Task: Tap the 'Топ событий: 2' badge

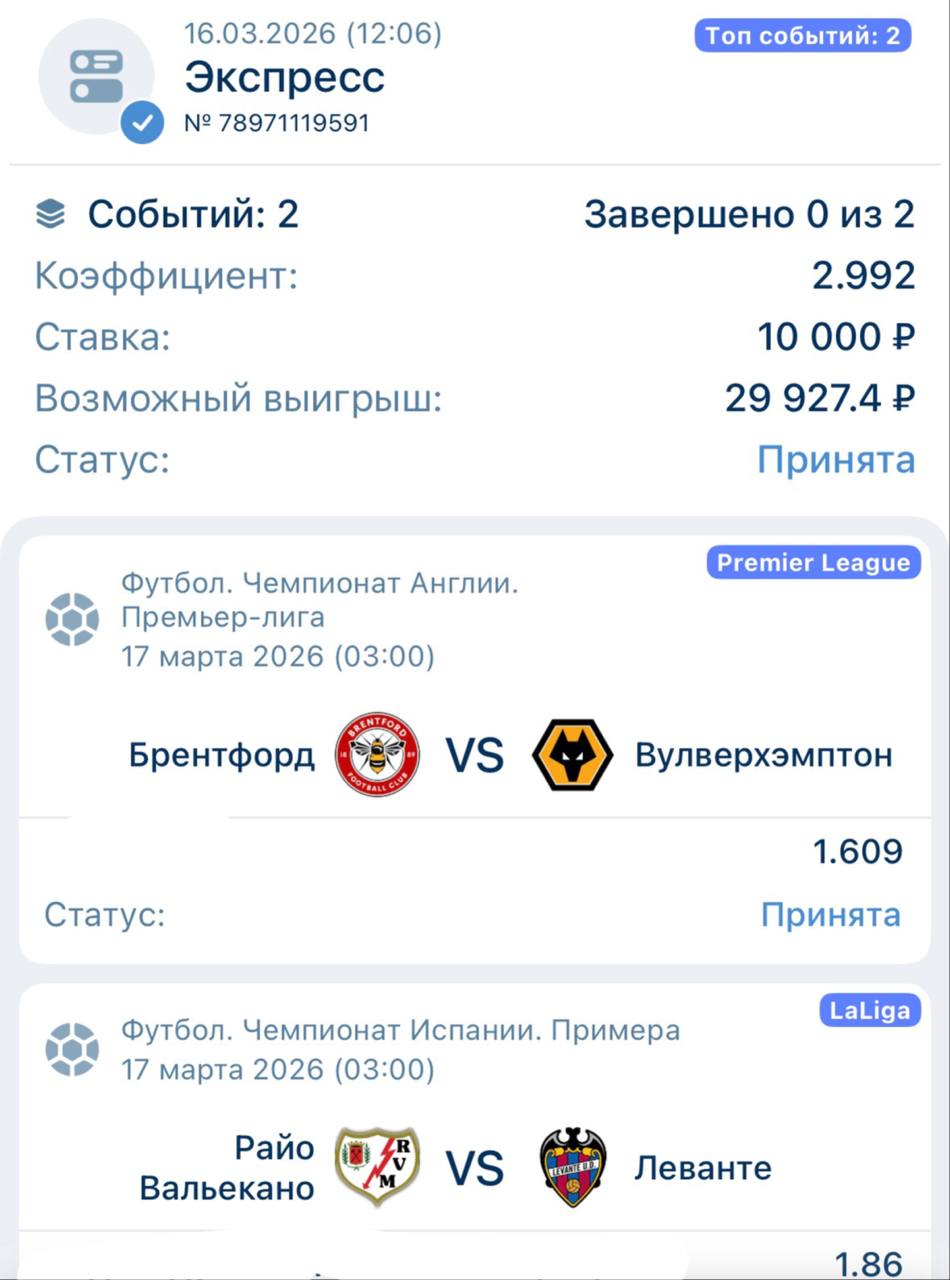Action: [x=803, y=37]
